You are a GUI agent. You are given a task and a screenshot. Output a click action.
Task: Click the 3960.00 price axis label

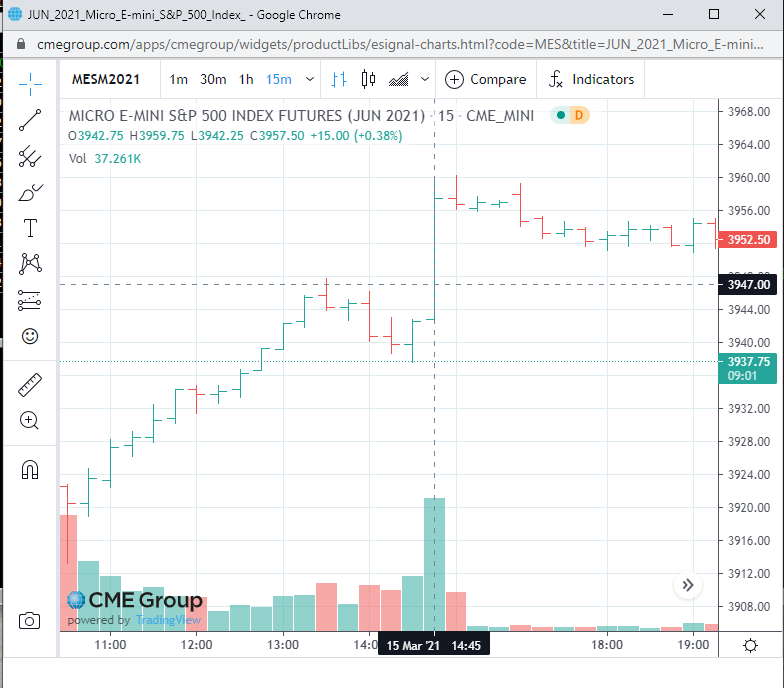tap(748, 178)
